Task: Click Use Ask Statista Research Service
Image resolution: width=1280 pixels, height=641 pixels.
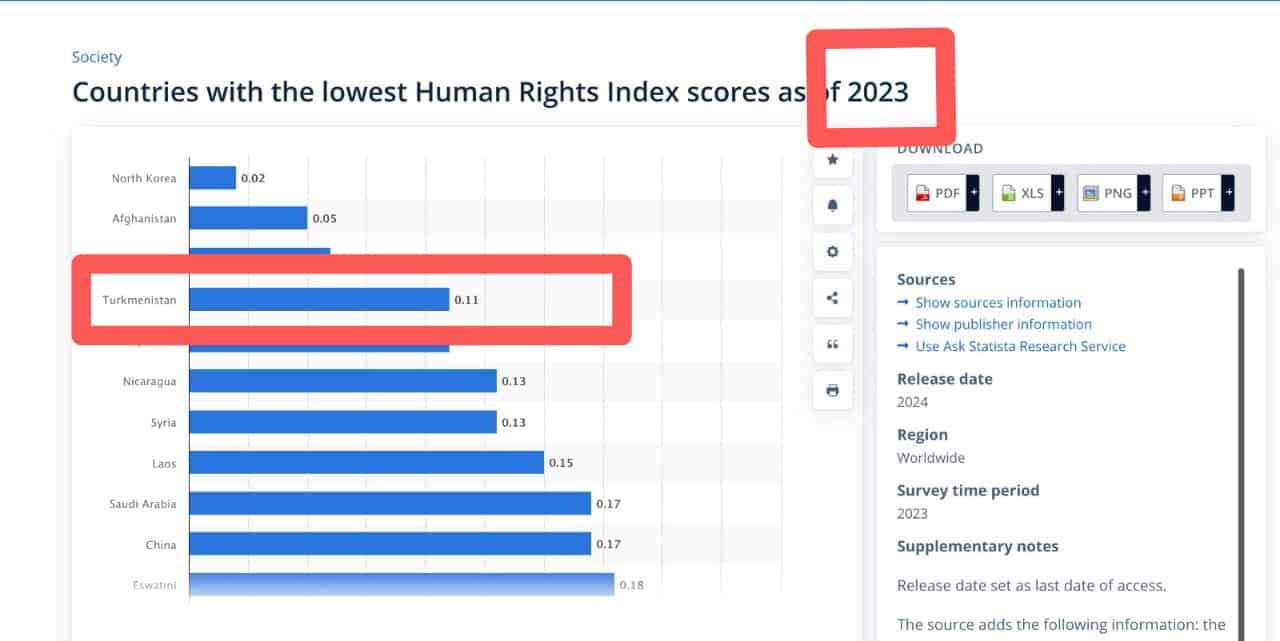Action: [1020, 347]
